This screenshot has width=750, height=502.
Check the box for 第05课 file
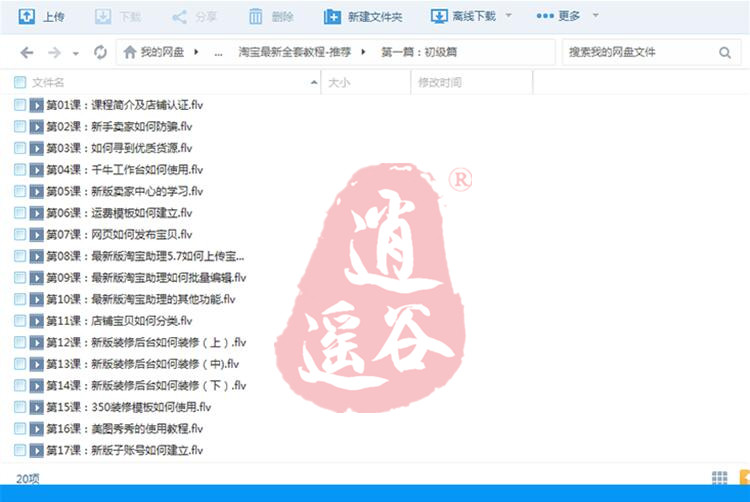20,191
